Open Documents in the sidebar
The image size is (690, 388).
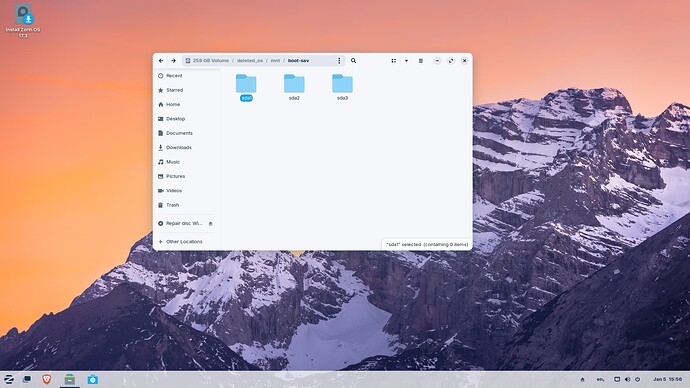coord(187,133)
